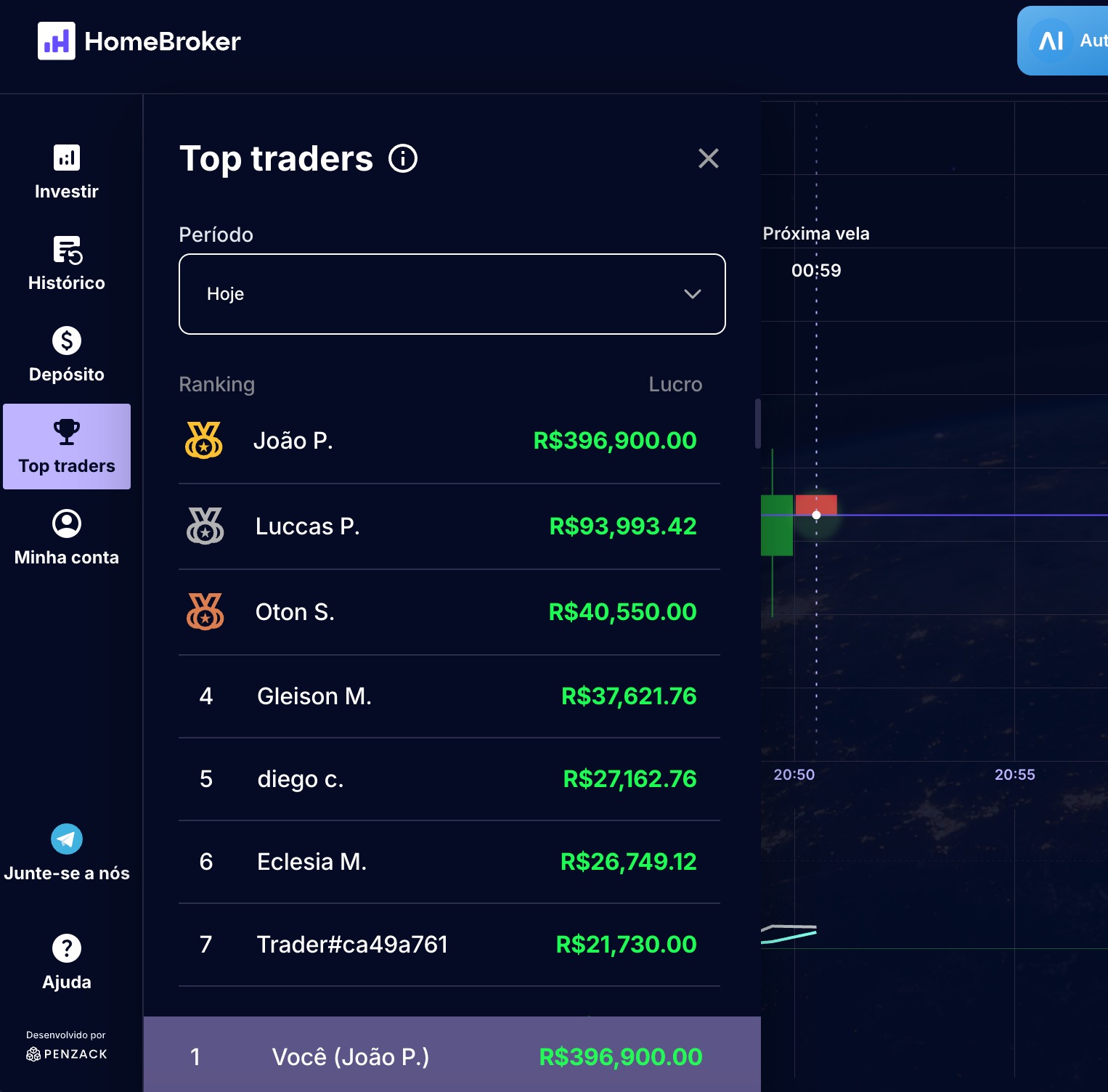Click the Top traders list scrollbar
The height and width of the screenshot is (1092, 1108).
point(757,424)
